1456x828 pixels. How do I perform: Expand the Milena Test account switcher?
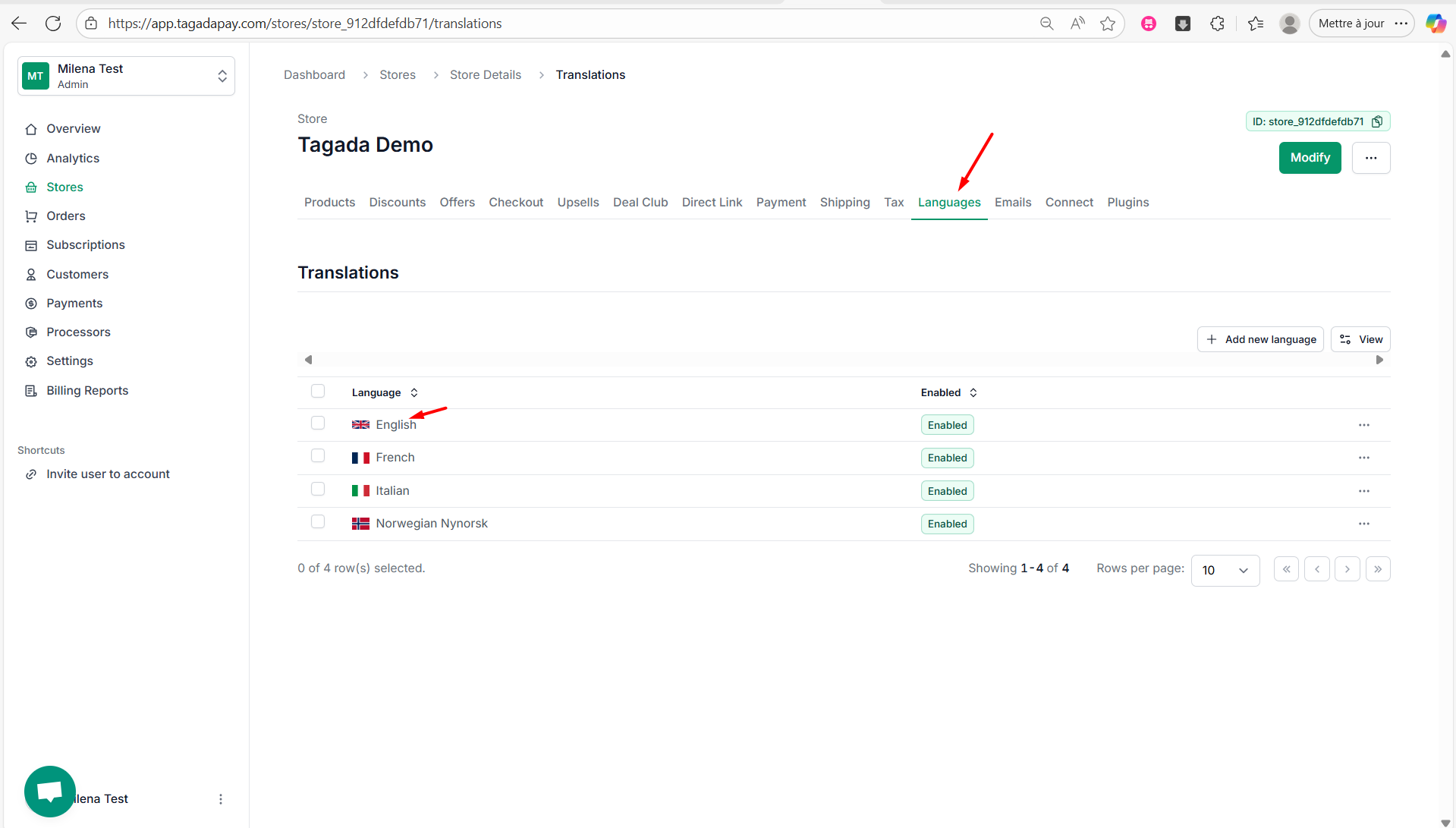click(222, 76)
